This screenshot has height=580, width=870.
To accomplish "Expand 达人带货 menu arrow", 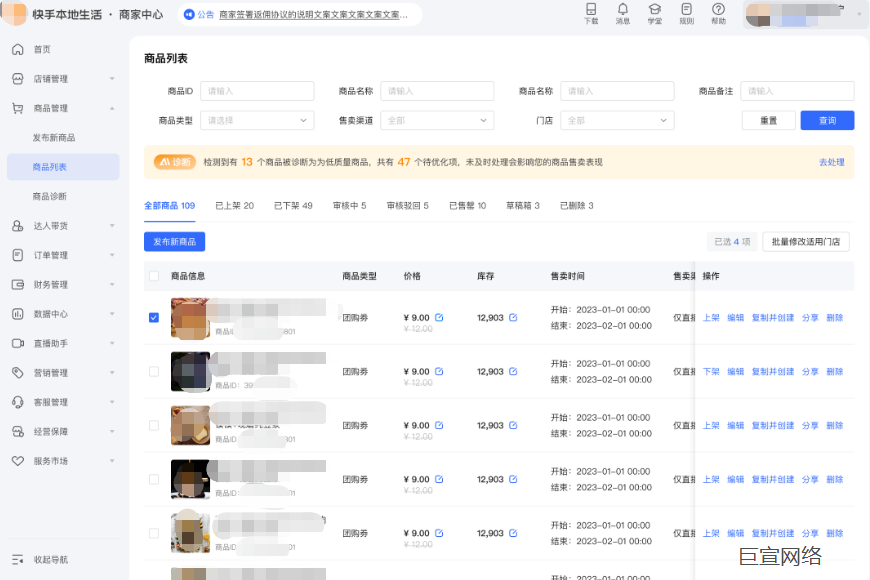I will coord(112,226).
